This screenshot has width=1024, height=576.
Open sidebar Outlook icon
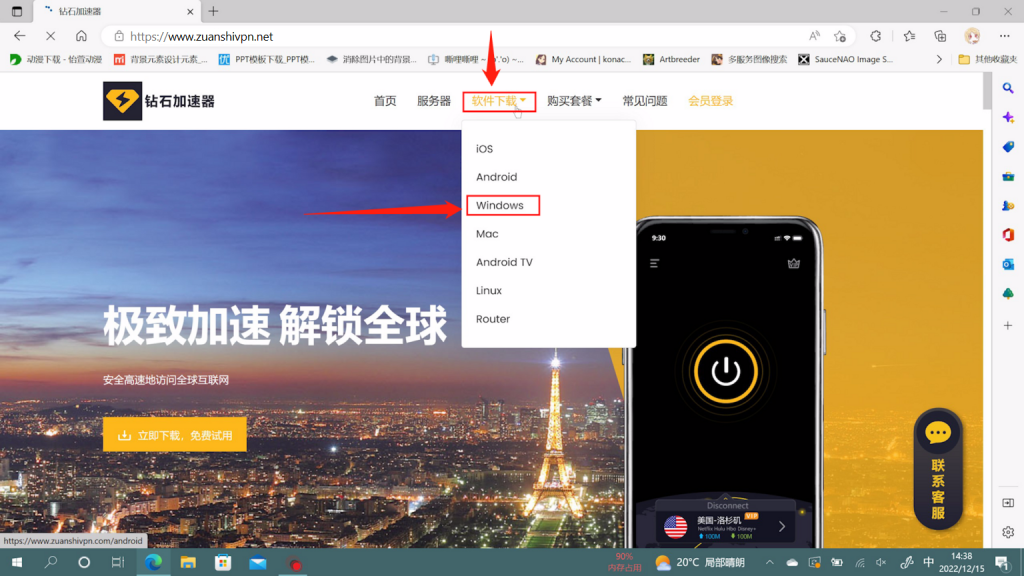click(x=1008, y=264)
